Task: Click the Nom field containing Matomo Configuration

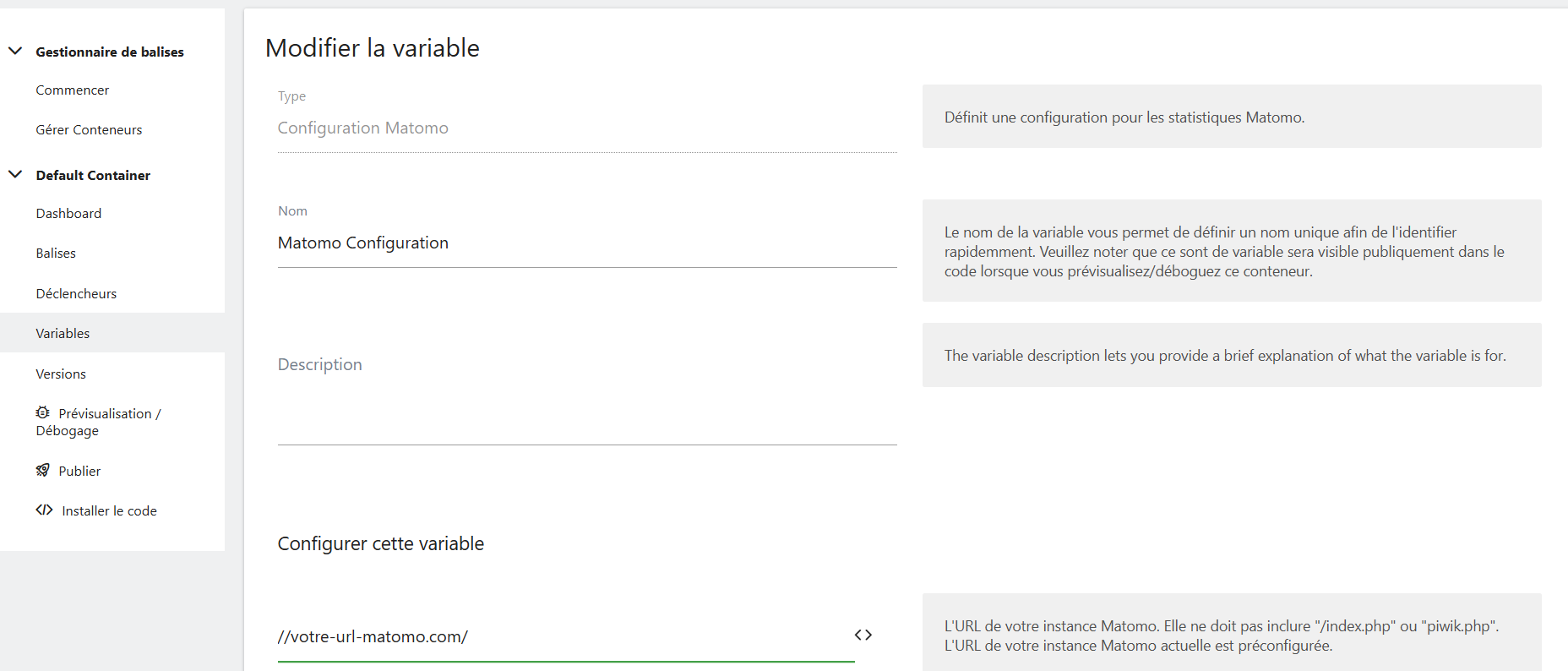Action: [586, 243]
